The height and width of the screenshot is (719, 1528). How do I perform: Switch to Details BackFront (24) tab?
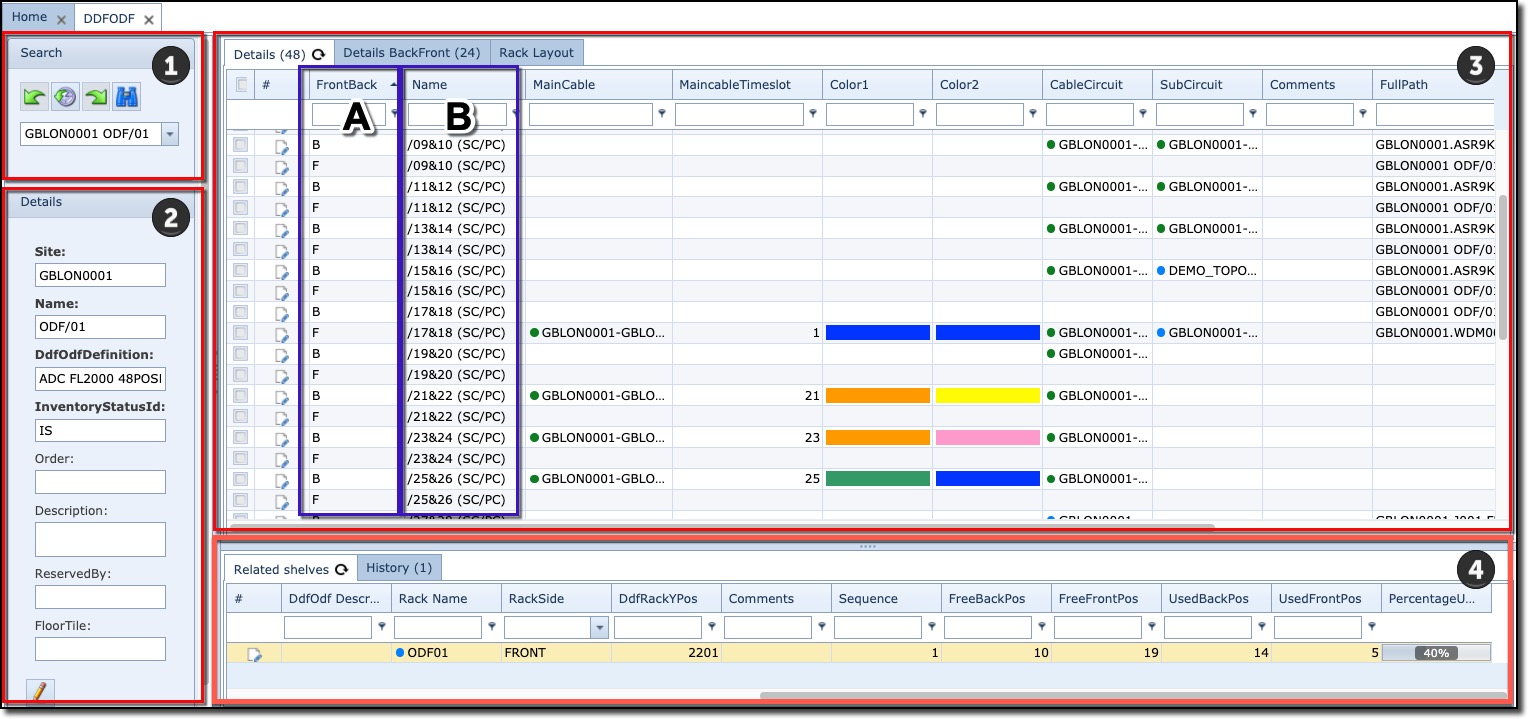(x=411, y=53)
